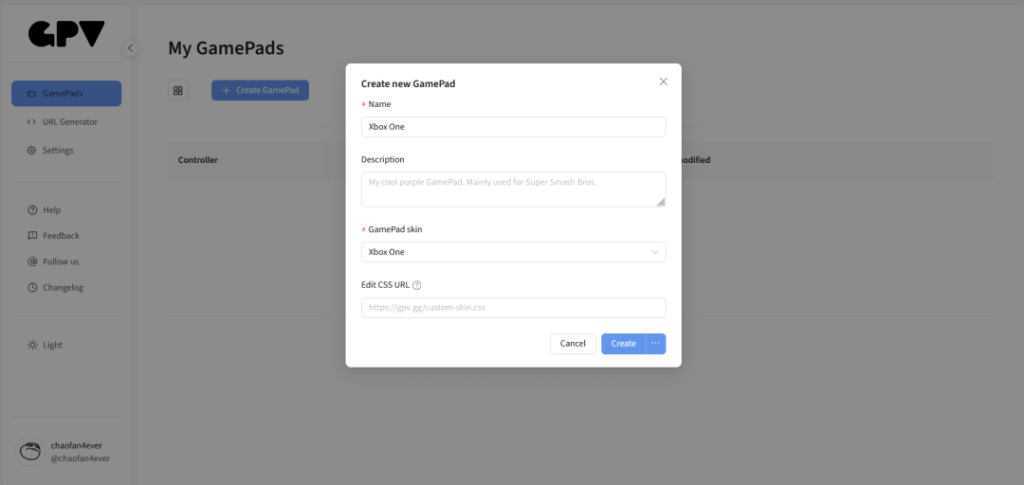View the Changelog
1024x485 pixels.
62,288
